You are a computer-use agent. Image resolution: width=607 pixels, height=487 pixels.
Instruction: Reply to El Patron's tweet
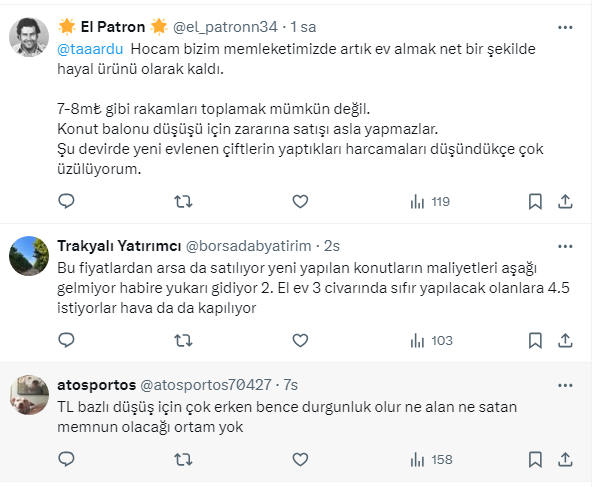[x=67, y=202]
